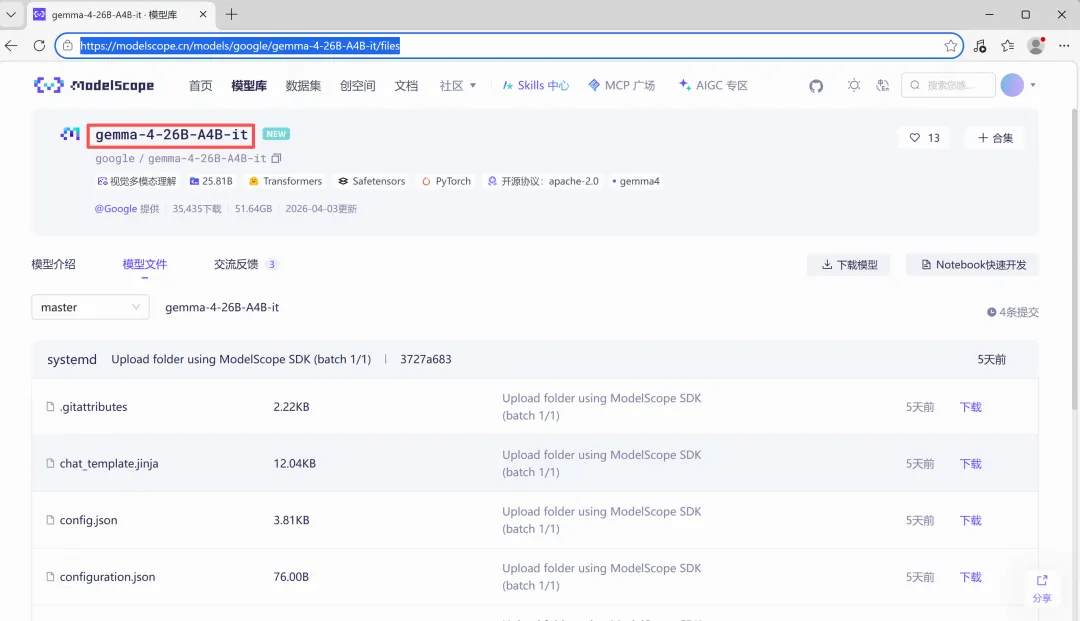Image resolution: width=1080 pixels, height=621 pixels.
Task: Click the site search box
Action: pyautogui.click(x=948, y=85)
